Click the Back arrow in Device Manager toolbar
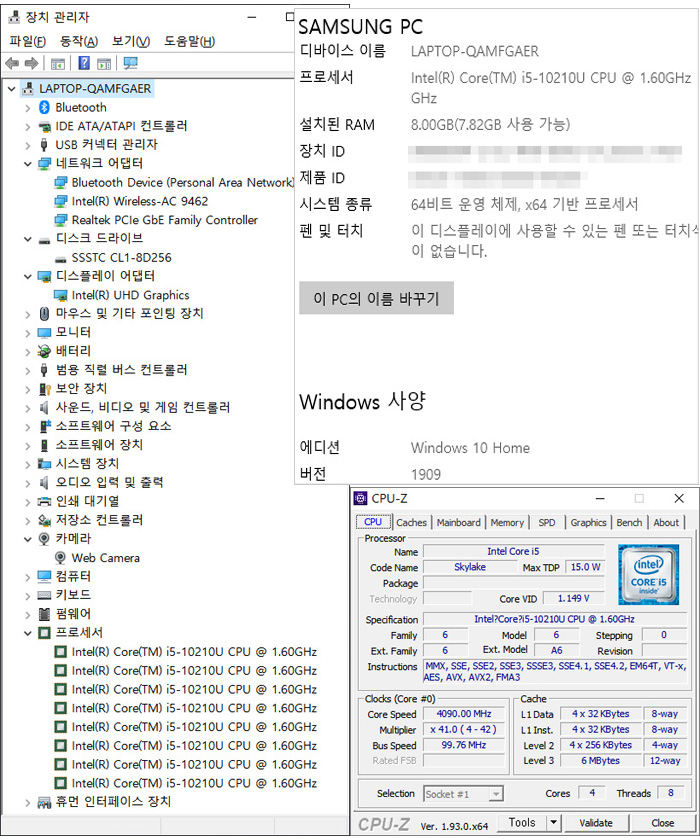Image resolution: width=700 pixels, height=839 pixels. (x=12, y=64)
